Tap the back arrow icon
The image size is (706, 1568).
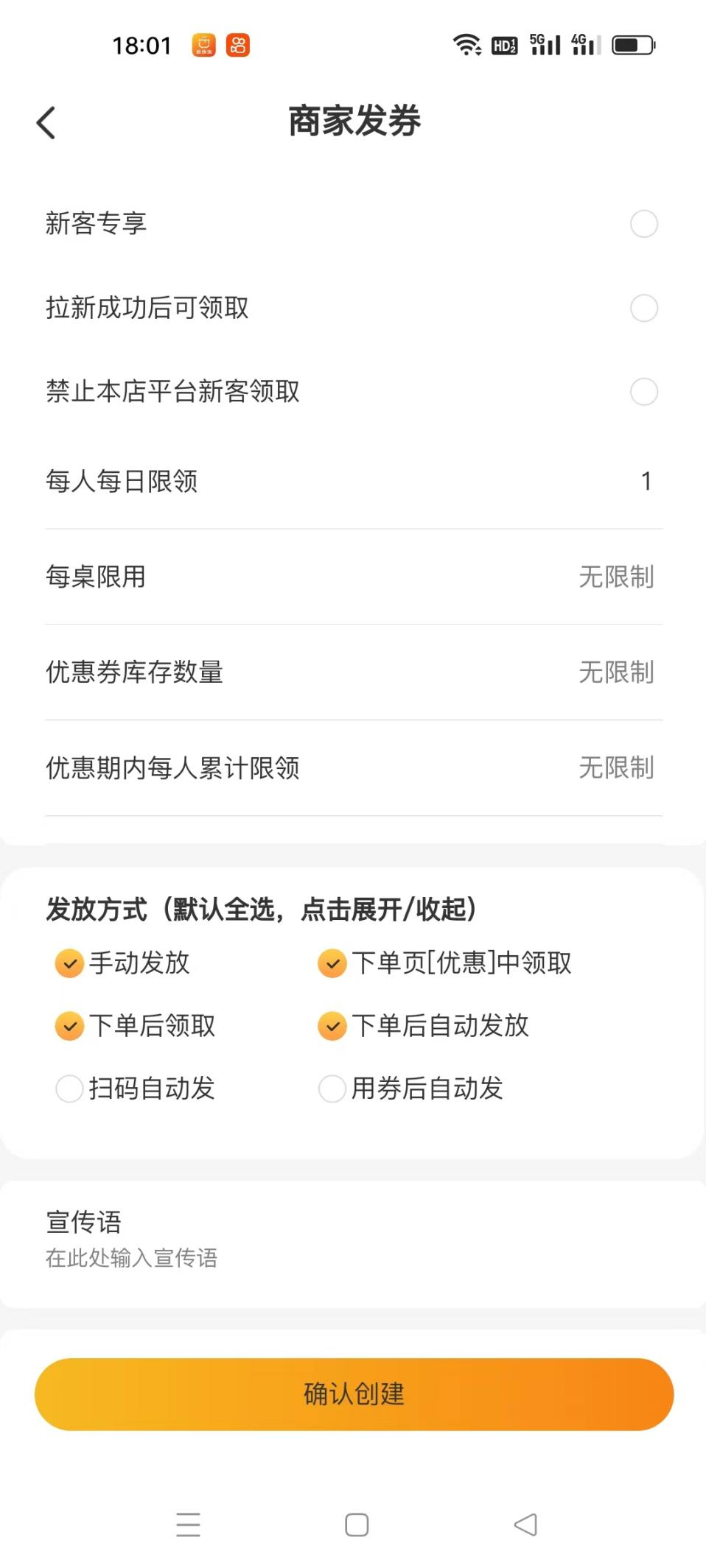[46, 122]
